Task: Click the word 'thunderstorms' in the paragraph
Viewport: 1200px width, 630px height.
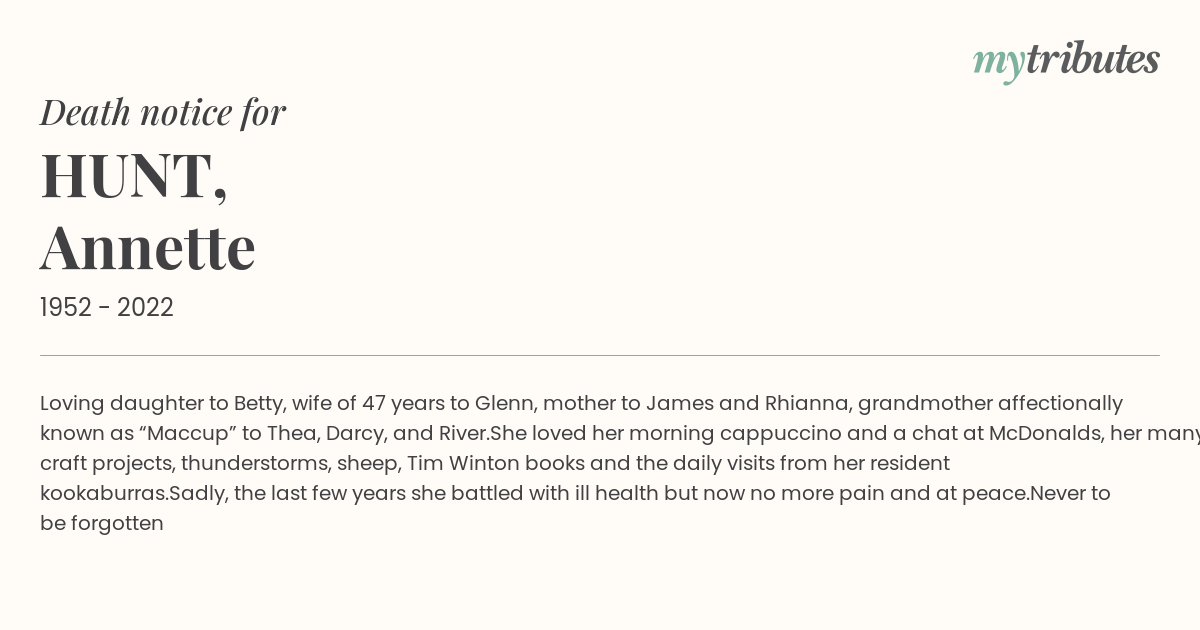Action: coord(255,463)
